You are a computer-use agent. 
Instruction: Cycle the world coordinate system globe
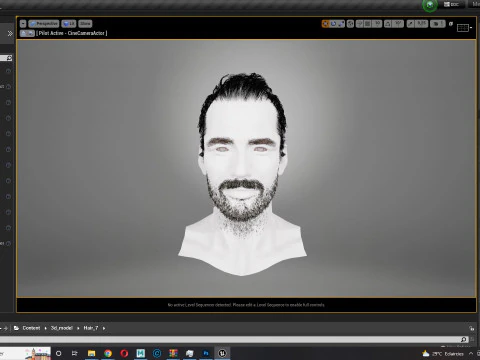(350, 24)
